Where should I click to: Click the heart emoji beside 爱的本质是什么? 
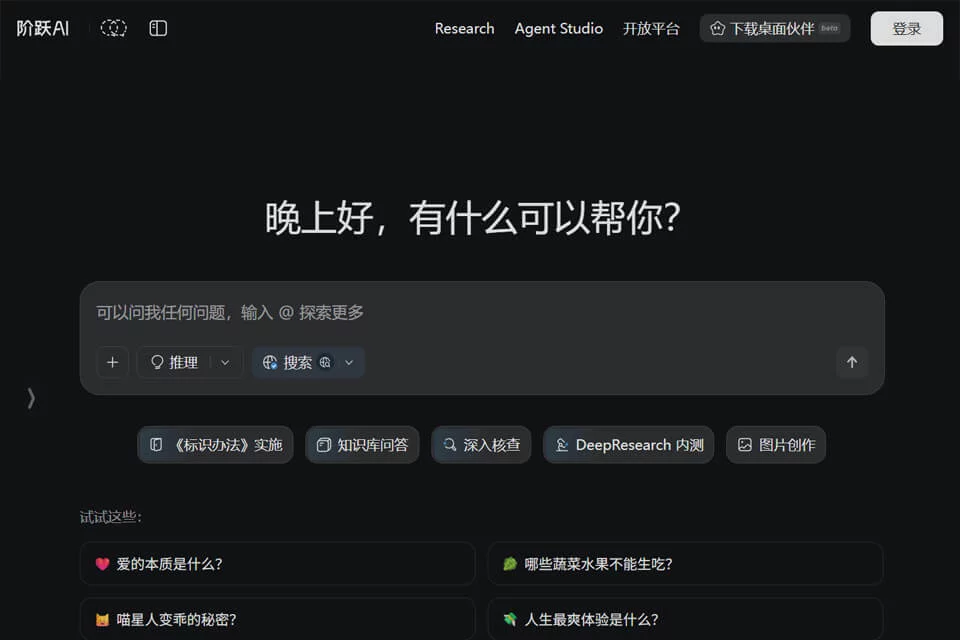tap(102, 564)
